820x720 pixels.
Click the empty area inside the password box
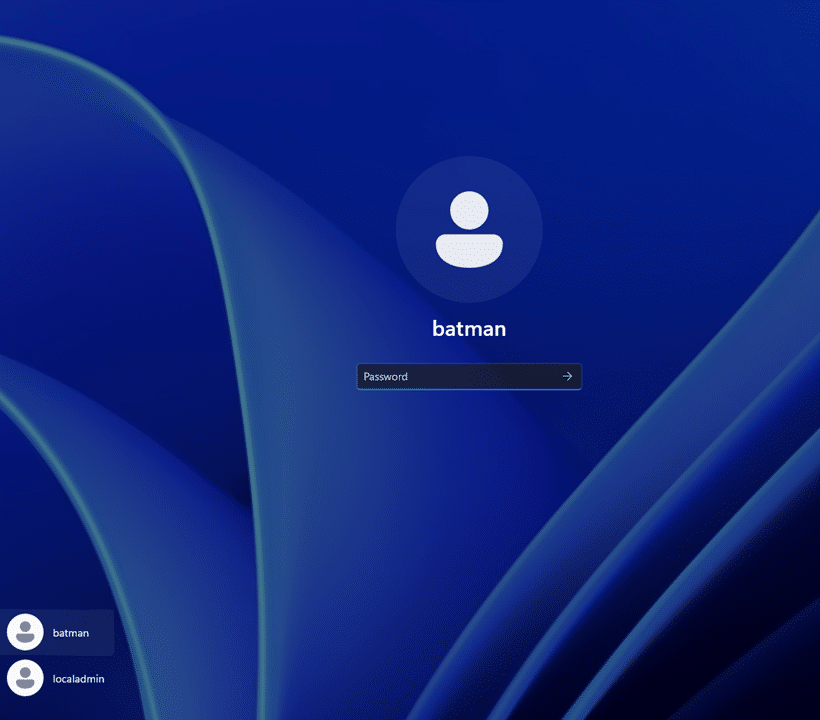pyautogui.click(x=490, y=377)
